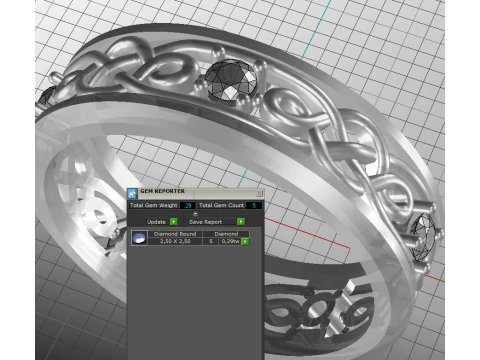Select the round diamond on top of ring
This screenshot has width=480, height=360.
[231, 80]
